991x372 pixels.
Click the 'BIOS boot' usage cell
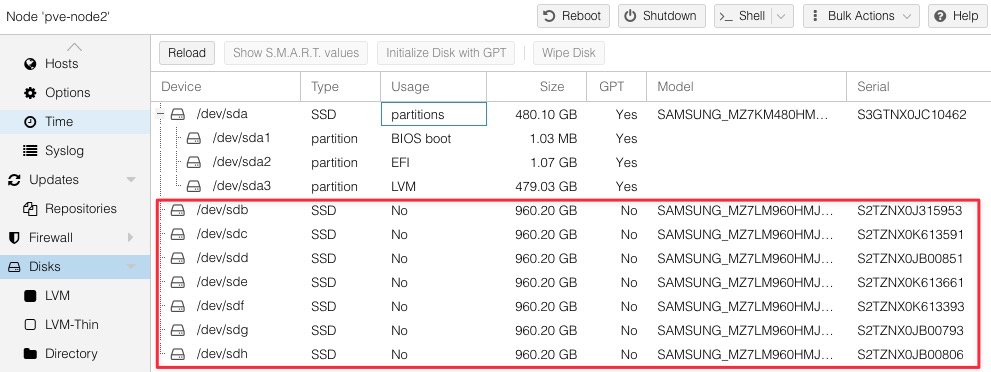(434, 138)
